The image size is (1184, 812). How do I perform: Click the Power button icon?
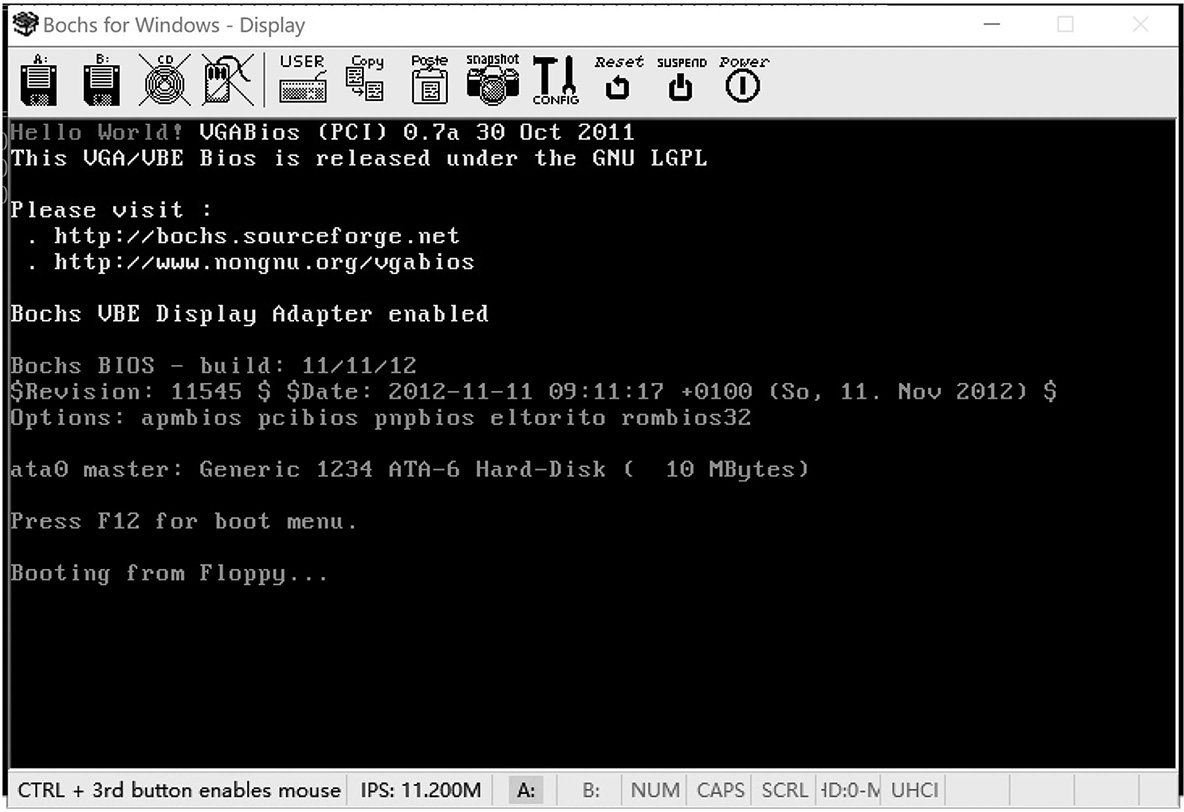[744, 79]
